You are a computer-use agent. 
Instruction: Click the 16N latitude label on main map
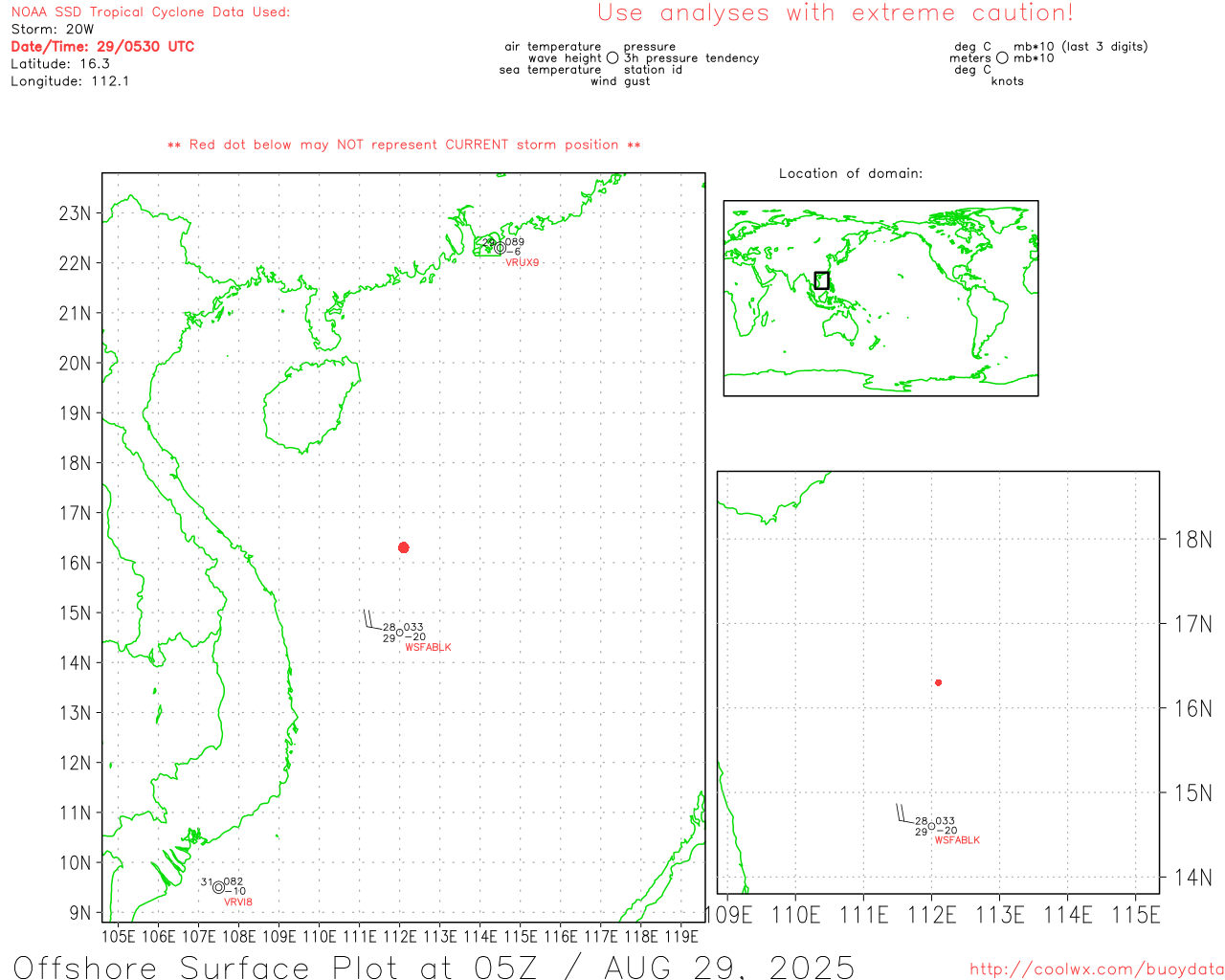coord(76,563)
